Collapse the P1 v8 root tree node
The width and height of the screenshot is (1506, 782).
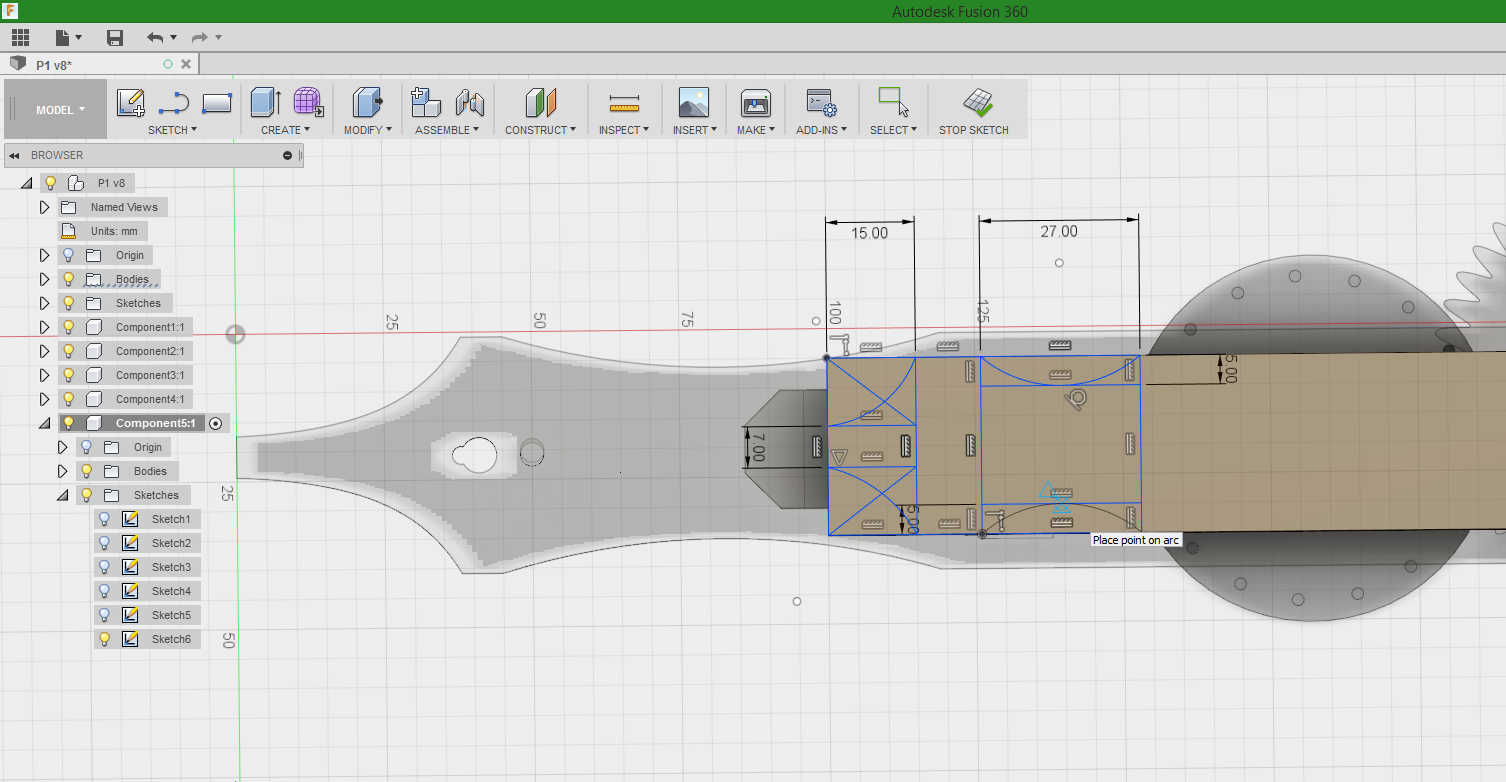(25, 183)
